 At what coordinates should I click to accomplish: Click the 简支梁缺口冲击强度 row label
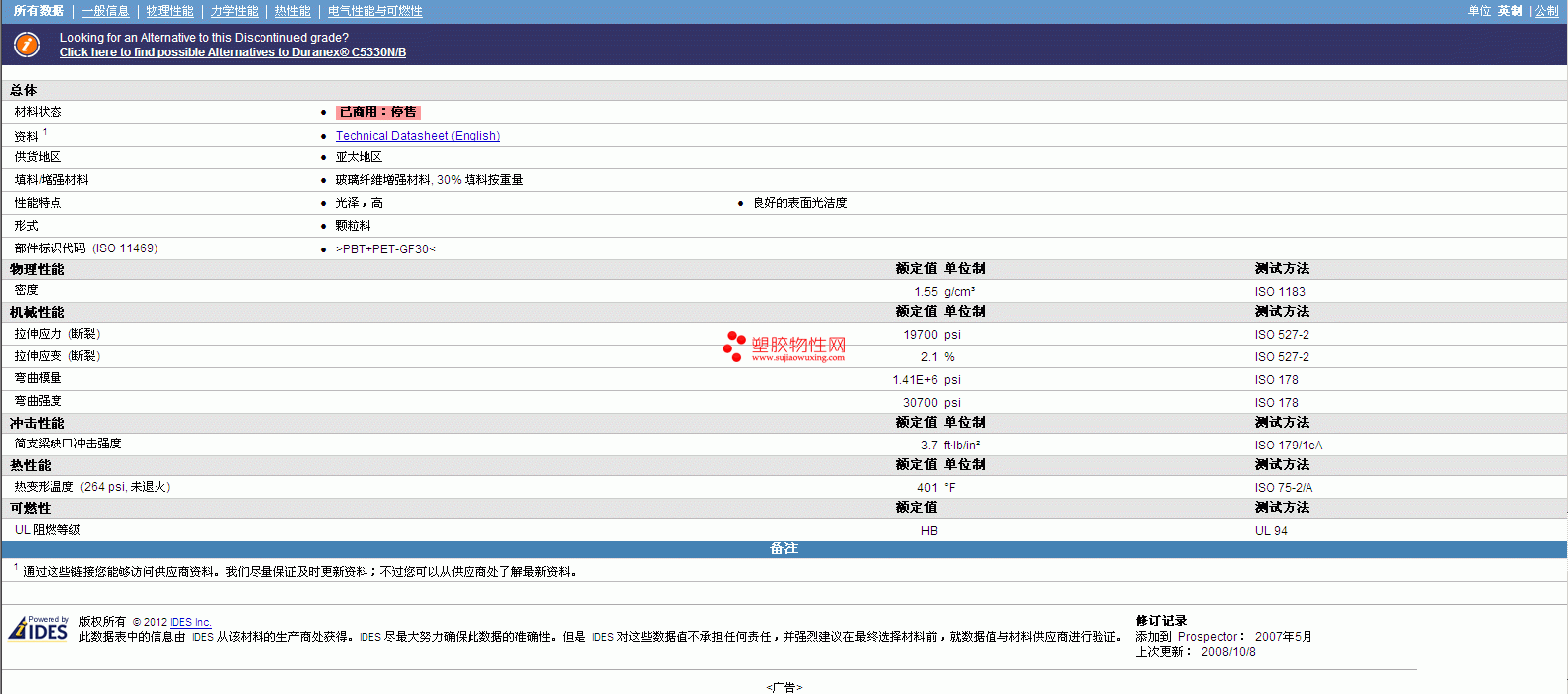67,444
